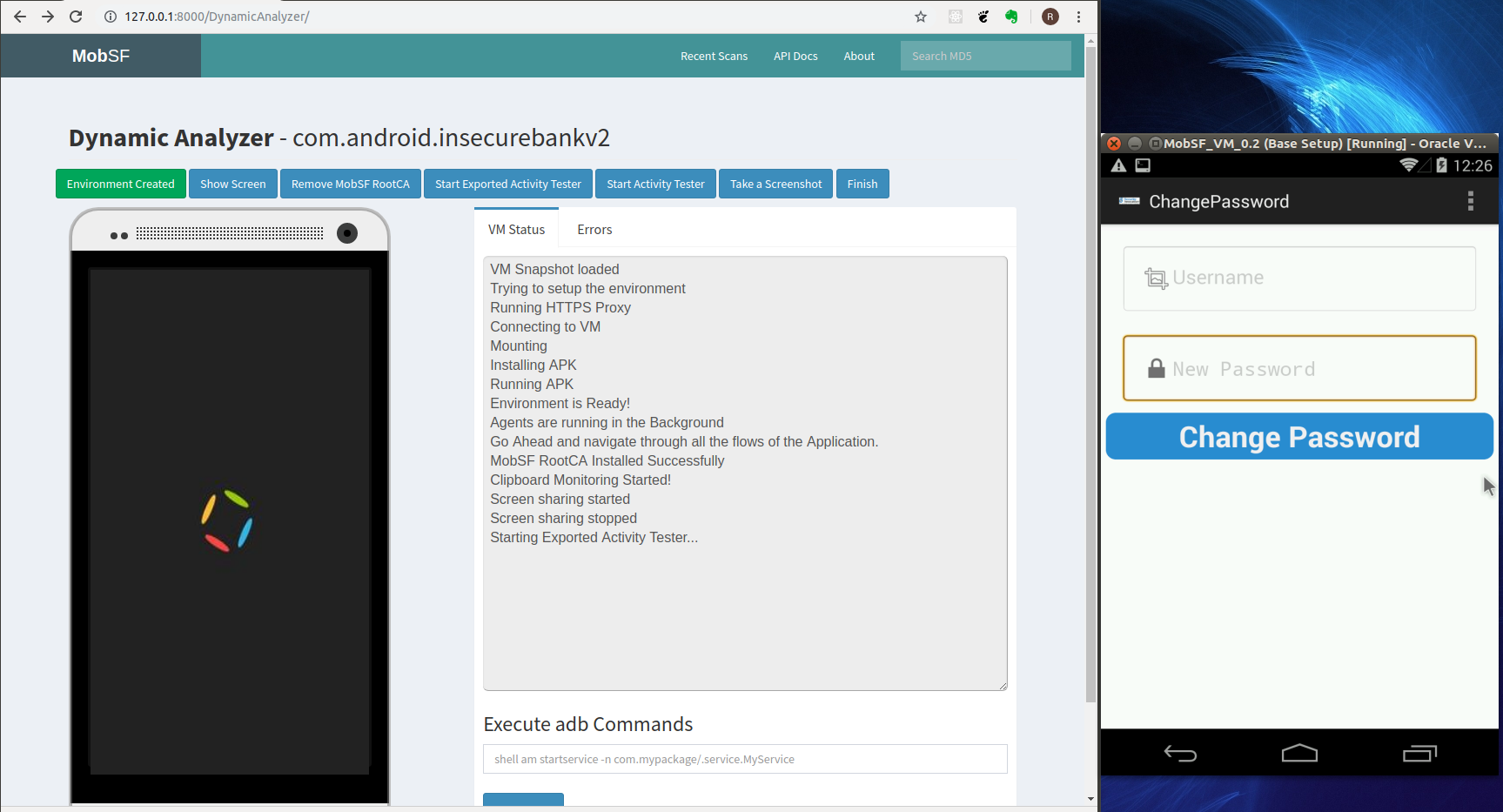Open the Chrome three-dot menu
Screen dimensions: 1503x812
[x=1078, y=17]
